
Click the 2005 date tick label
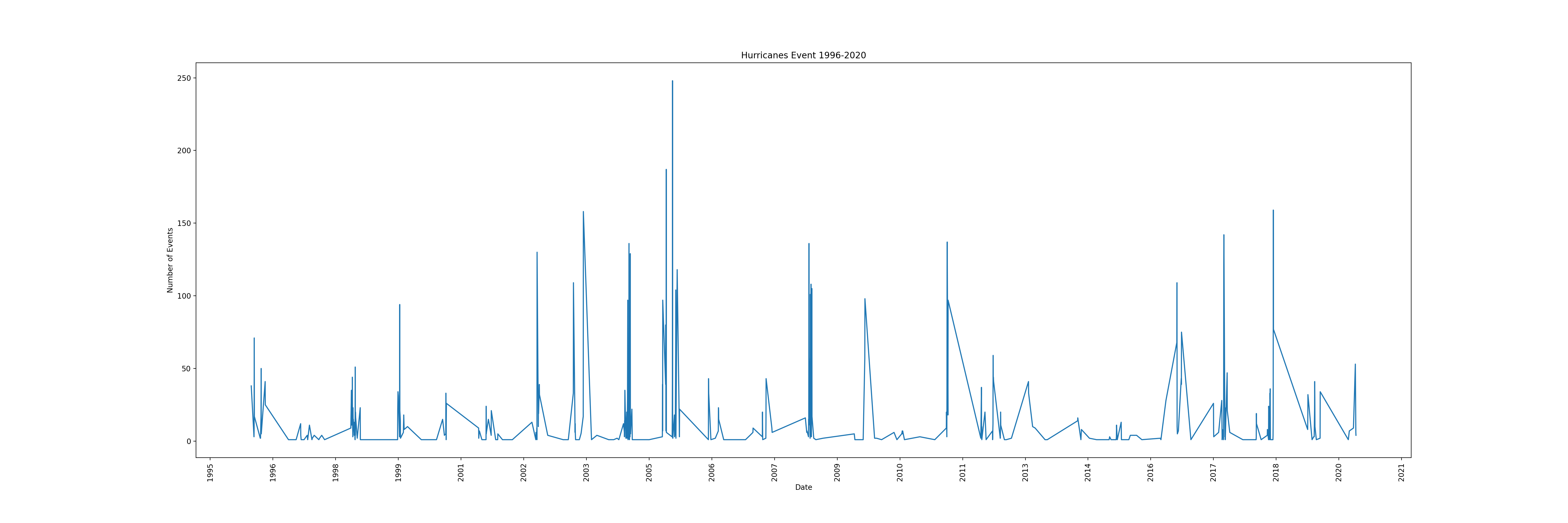649,473
